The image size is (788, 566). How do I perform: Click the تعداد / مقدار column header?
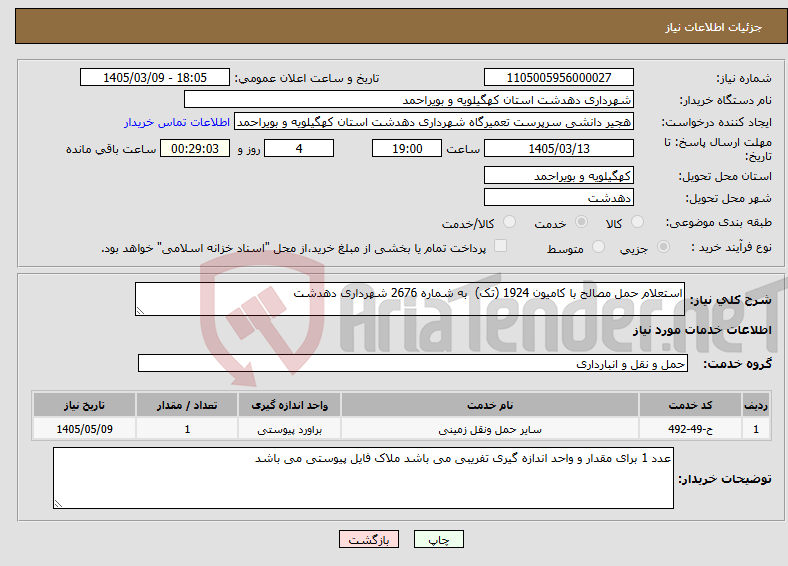point(187,405)
